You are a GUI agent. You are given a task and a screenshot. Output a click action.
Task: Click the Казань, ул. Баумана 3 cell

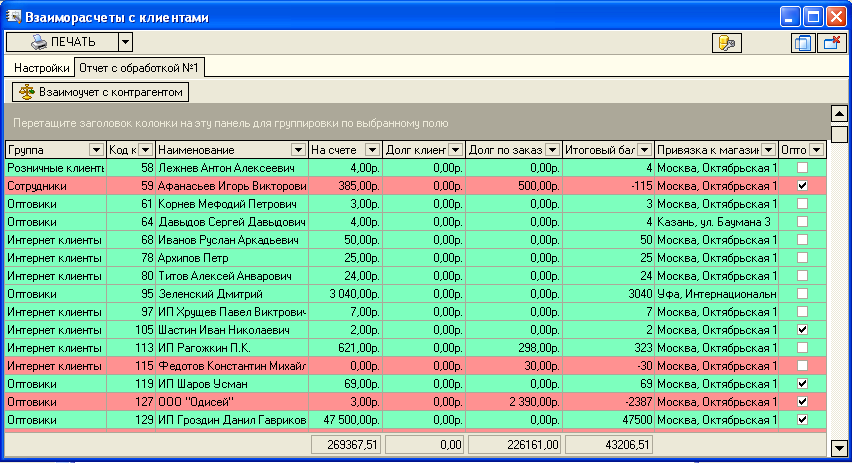click(716, 222)
